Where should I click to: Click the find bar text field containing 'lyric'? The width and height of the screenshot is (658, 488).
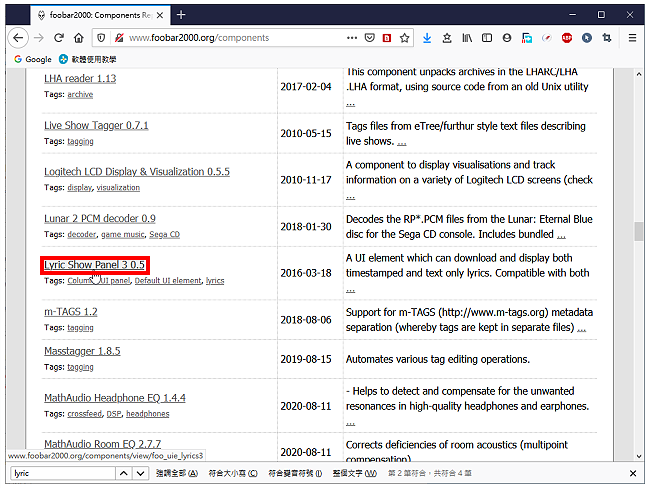63,473
